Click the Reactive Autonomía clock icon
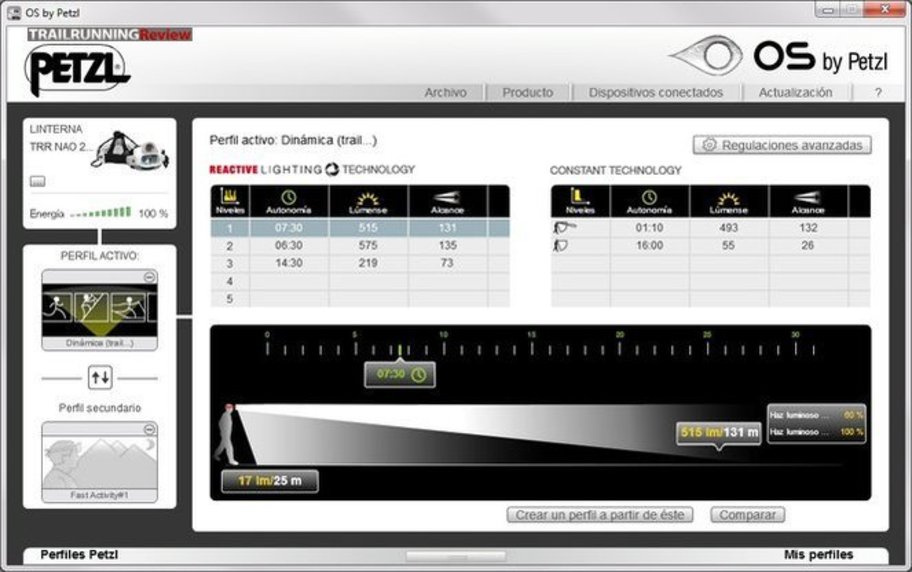Viewport: 912px width, 572px height. pos(288,197)
